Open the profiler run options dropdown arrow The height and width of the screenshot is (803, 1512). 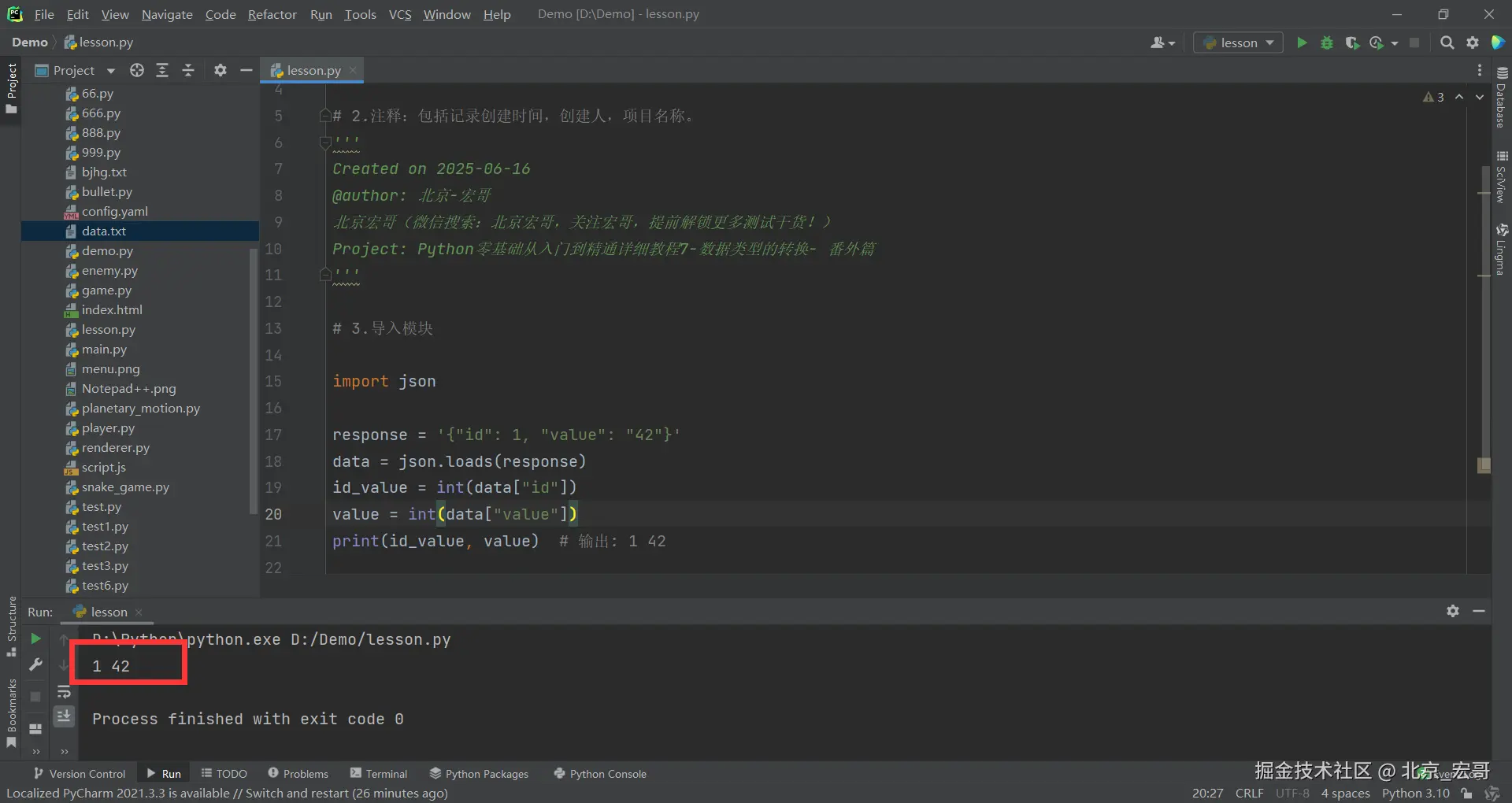click(1395, 43)
